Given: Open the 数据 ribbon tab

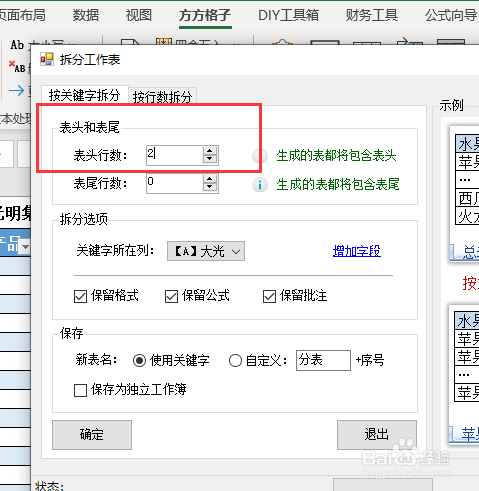Looking at the screenshot, I should (86, 15).
